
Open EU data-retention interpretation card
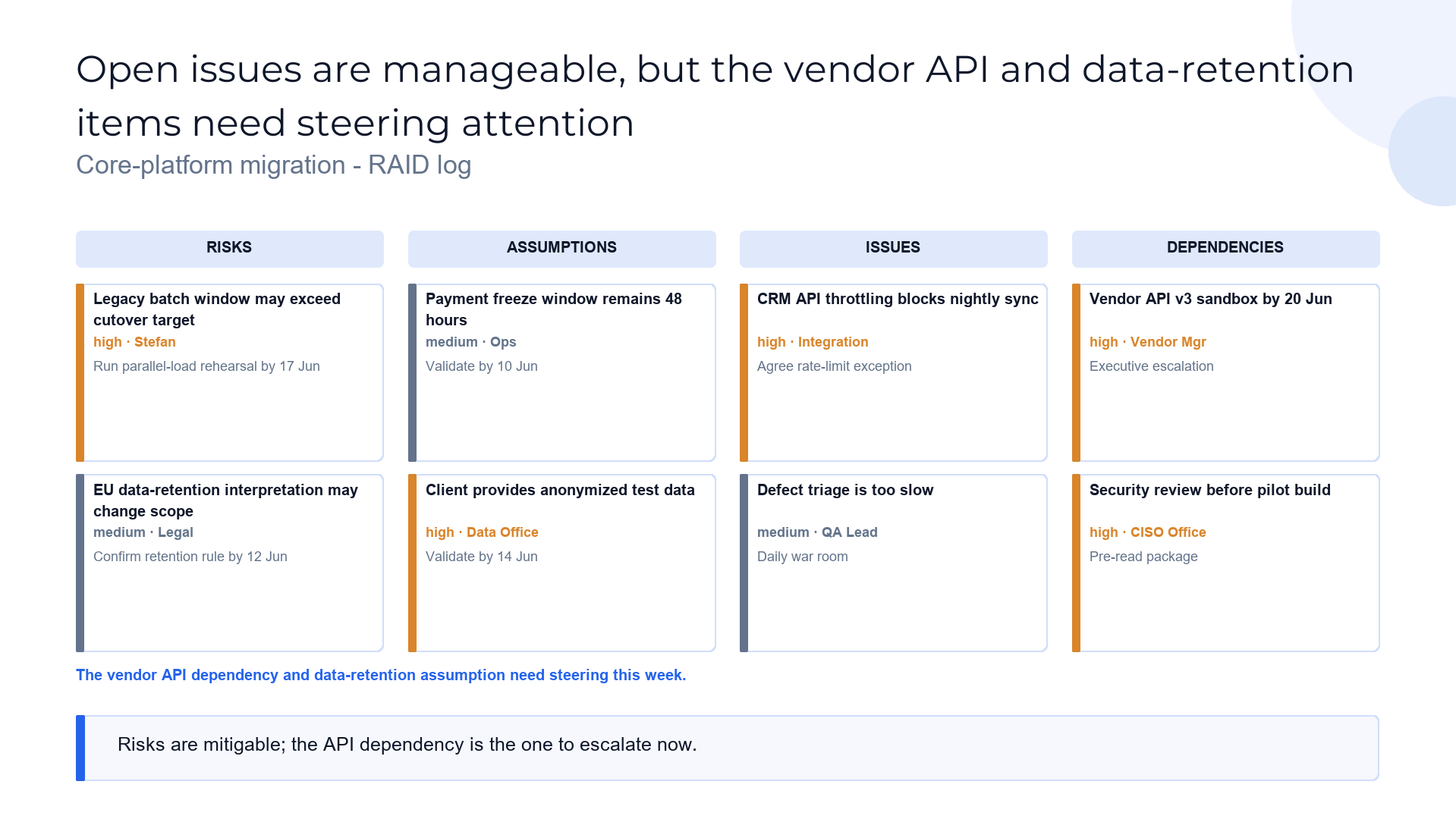(229, 563)
